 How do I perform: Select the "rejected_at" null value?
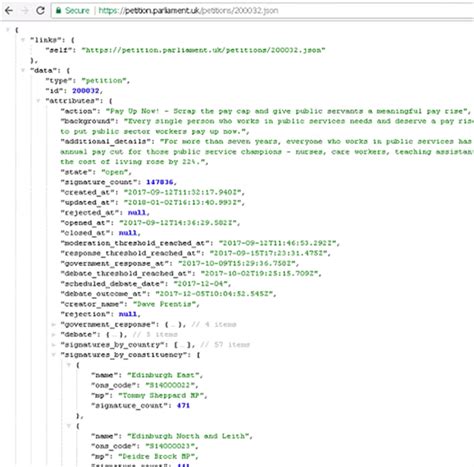[137, 213]
